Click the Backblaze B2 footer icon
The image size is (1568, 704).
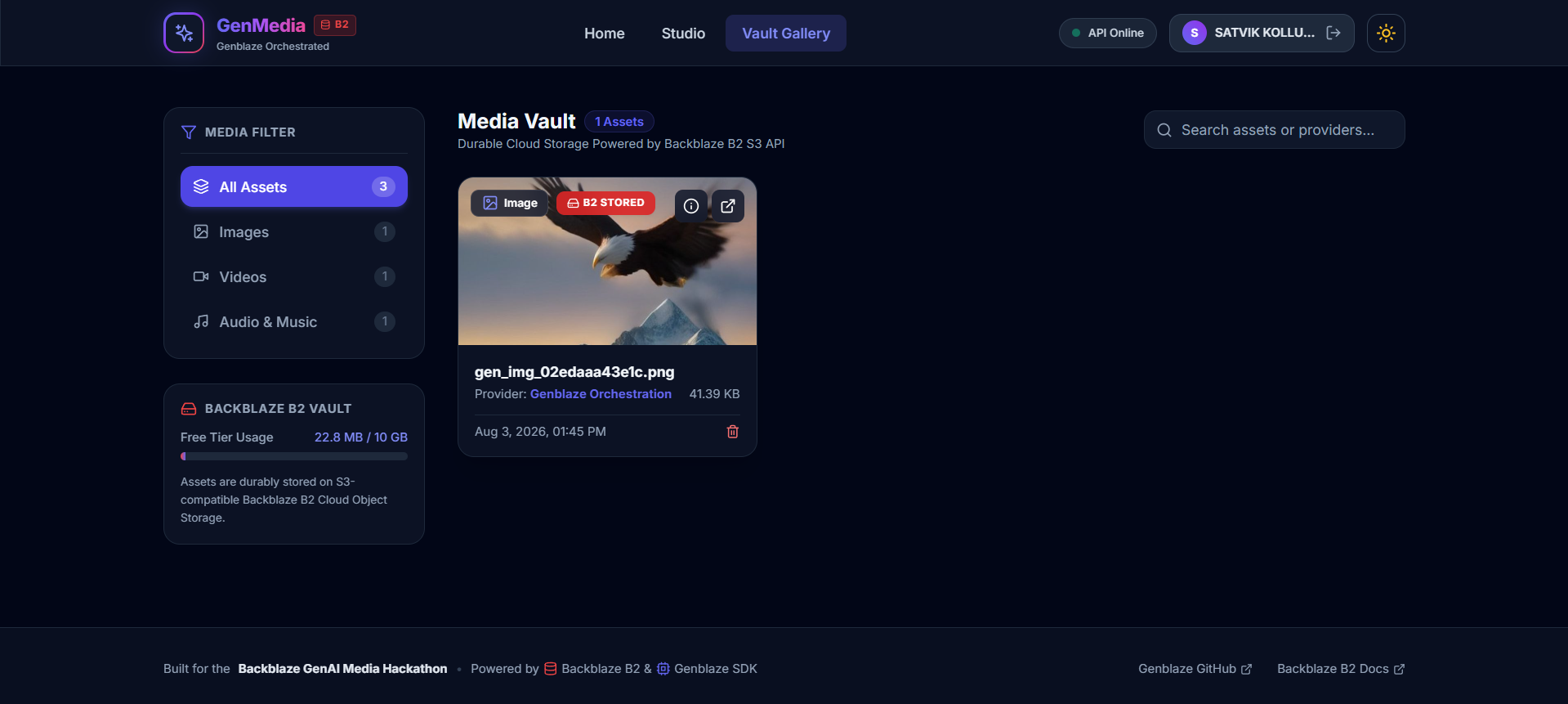(x=551, y=669)
